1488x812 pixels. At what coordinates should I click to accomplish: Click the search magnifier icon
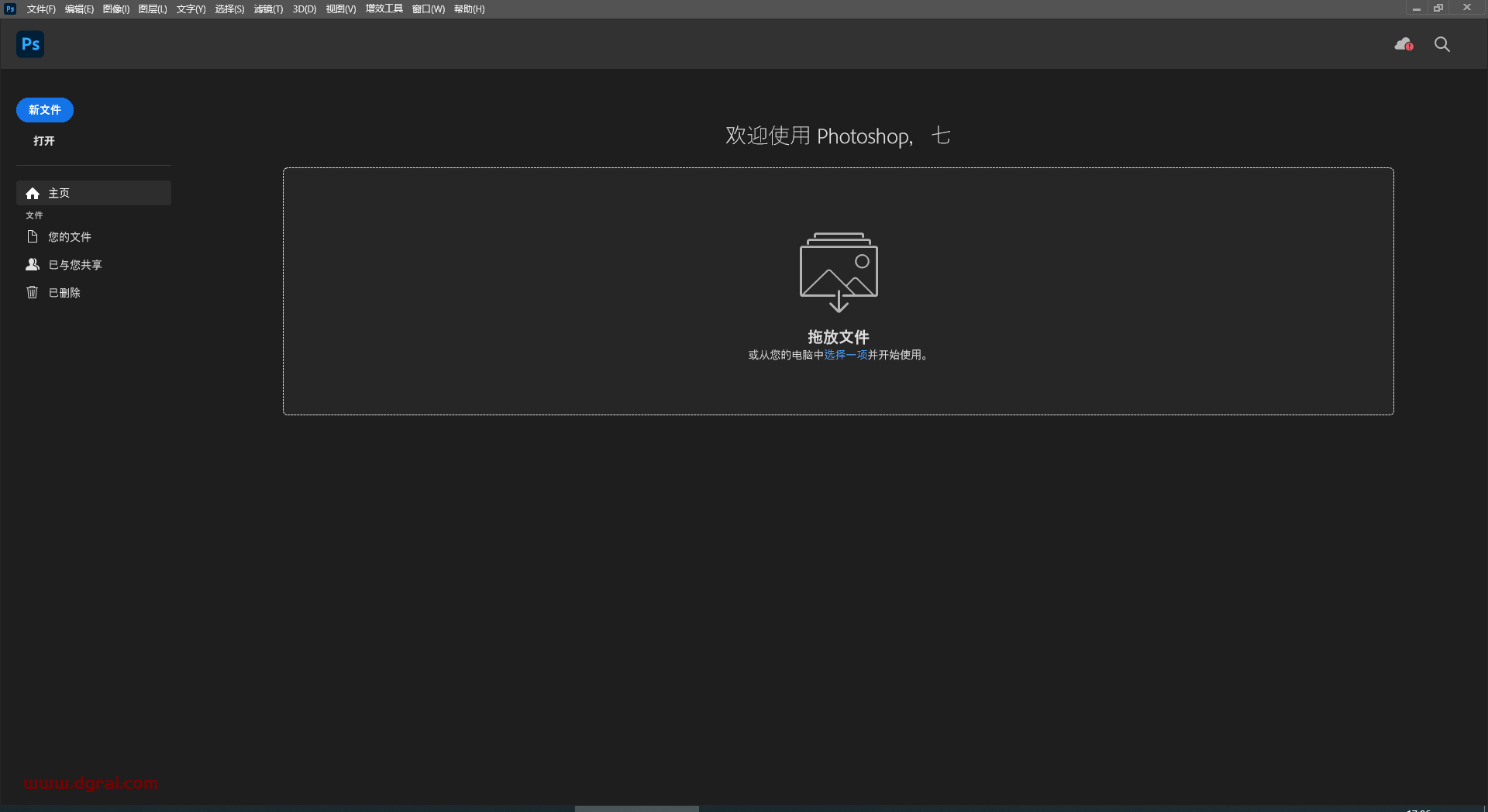[1441, 44]
